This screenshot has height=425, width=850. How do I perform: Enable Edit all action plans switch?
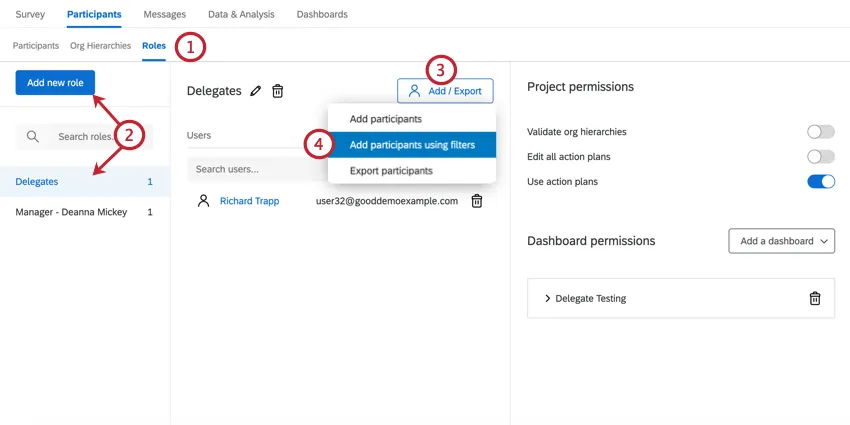[x=820, y=157]
